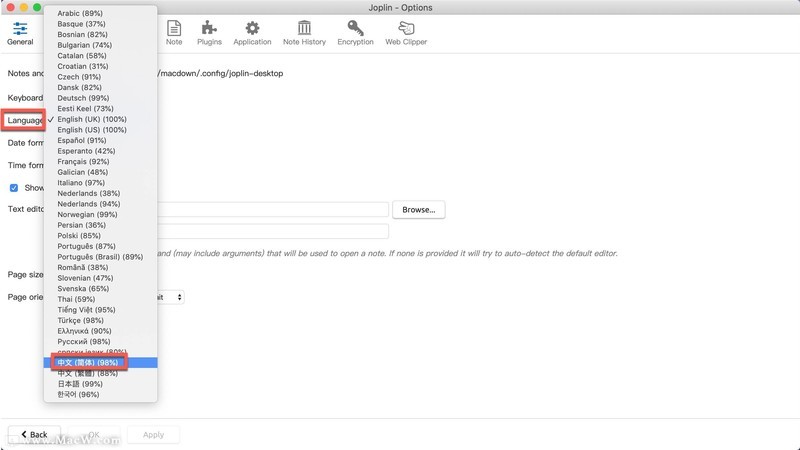Open the page orientation dropdown arrows
This screenshot has height=450, width=800.
coord(179,297)
